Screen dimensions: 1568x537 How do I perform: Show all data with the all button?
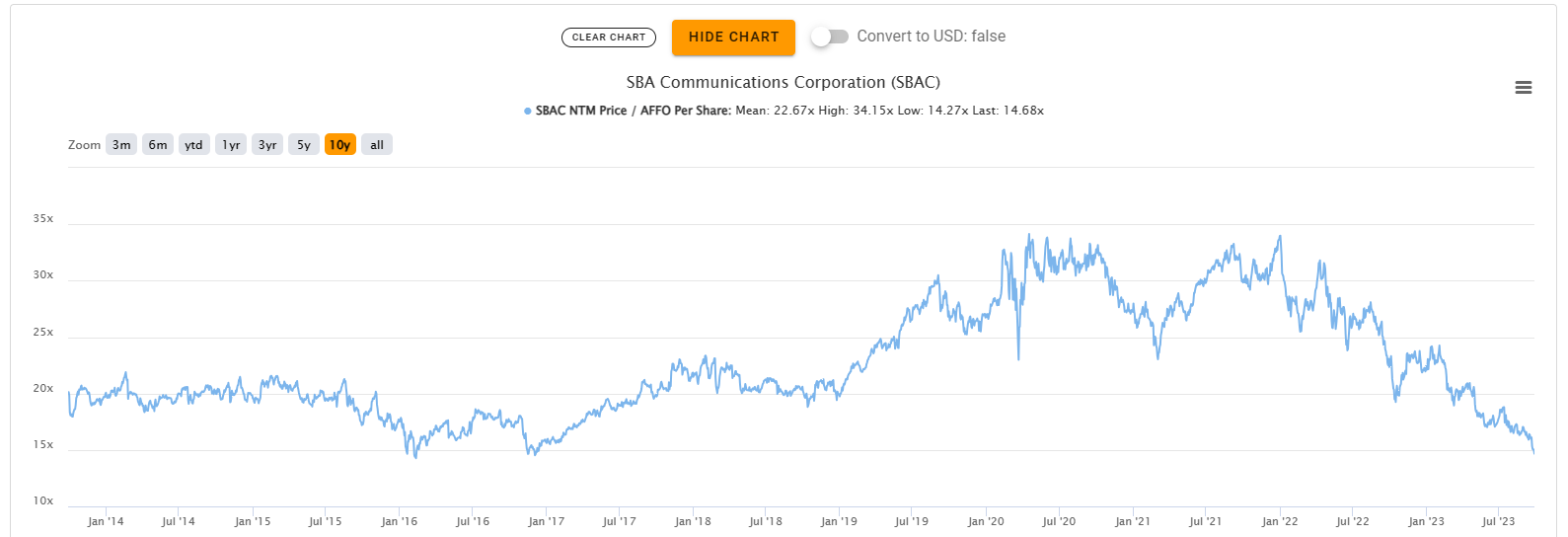[x=377, y=145]
